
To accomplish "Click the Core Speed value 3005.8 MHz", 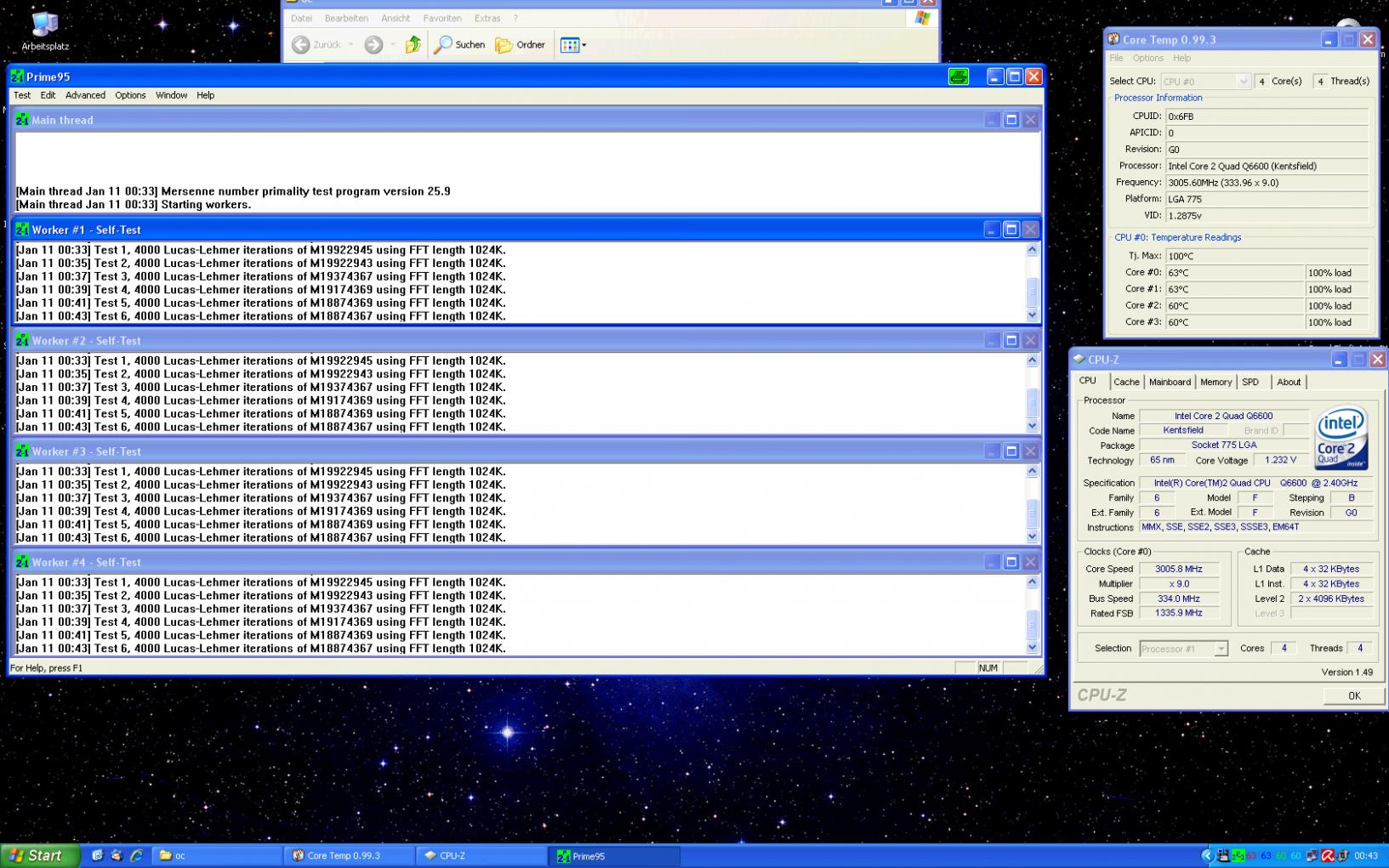I will pos(1179,569).
